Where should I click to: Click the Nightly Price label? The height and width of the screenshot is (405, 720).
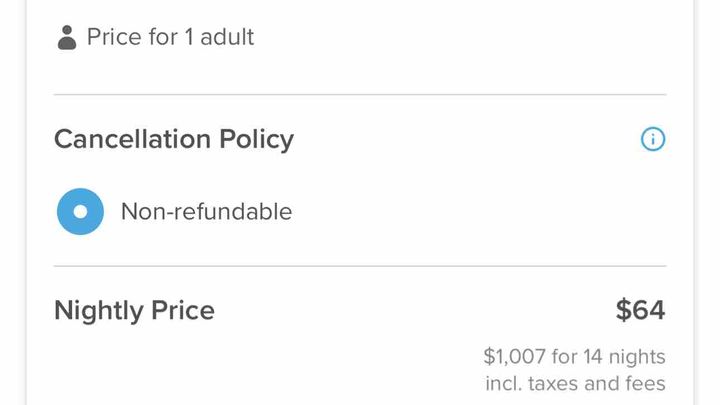click(x=135, y=310)
